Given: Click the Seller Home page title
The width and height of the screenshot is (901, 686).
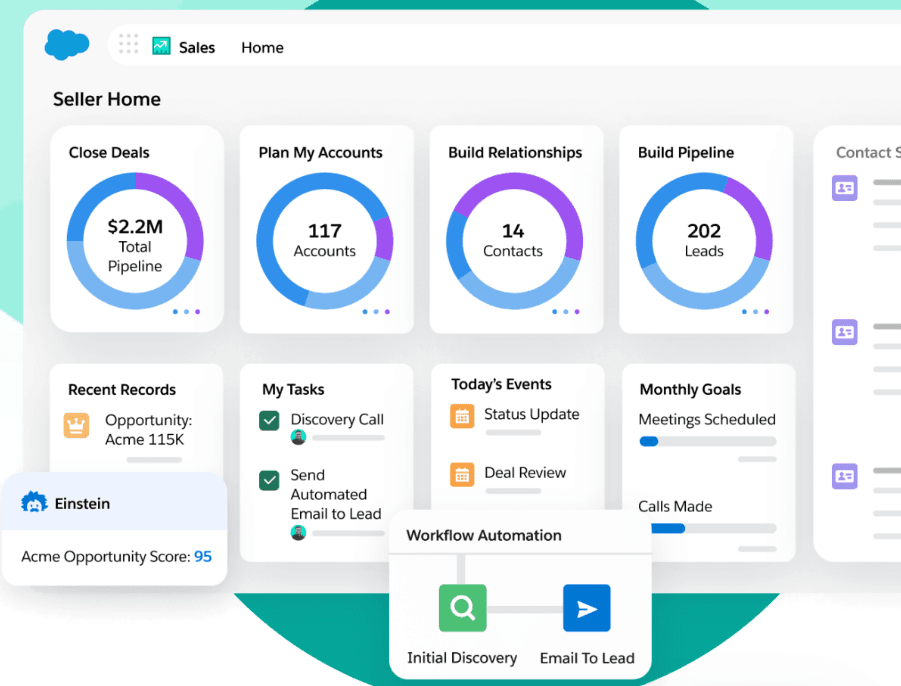Looking at the screenshot, I should click(107, 99).
